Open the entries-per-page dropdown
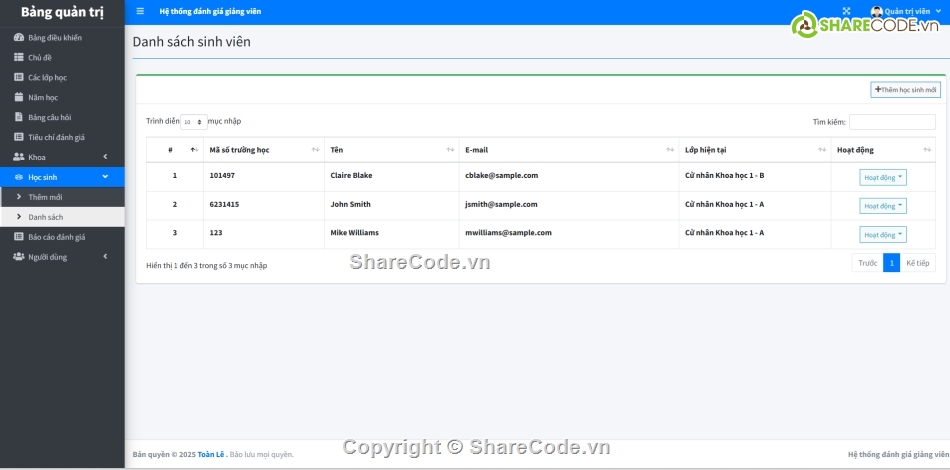 tap(193, 122)
